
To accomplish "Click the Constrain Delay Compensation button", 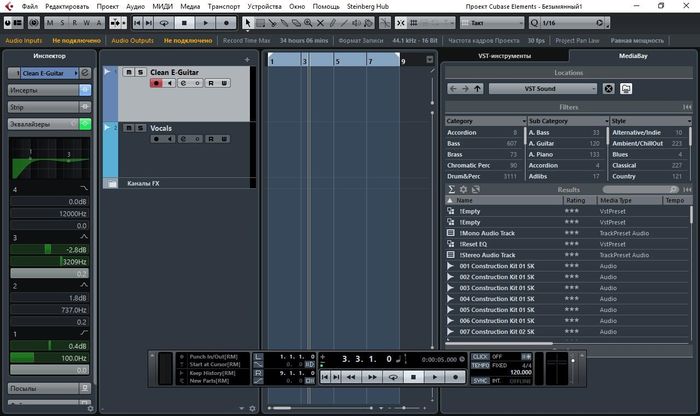I will click(34, 23).
